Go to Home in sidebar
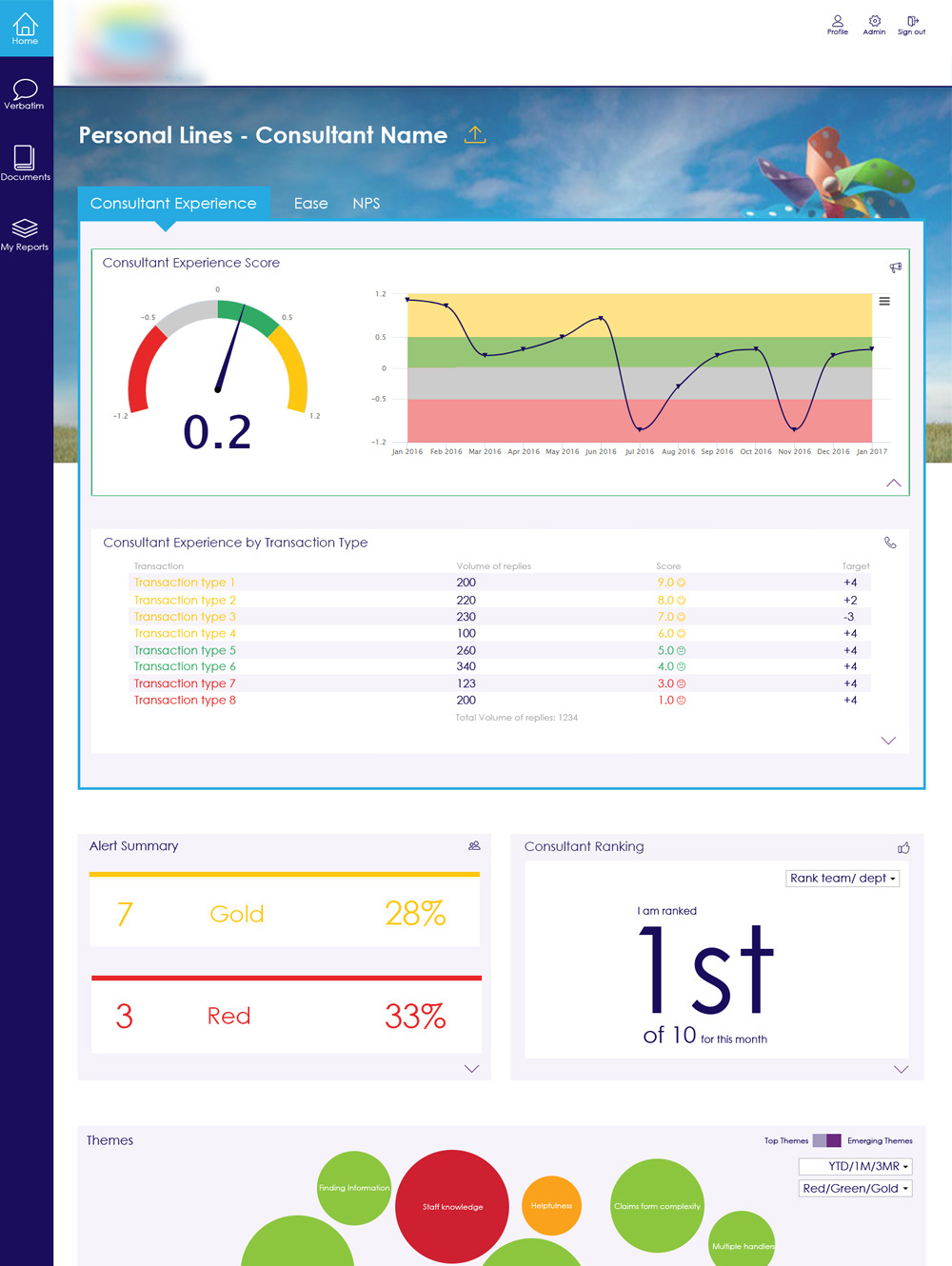Image resolution: width=952 pixels, height=1266 pixels. pyautogui.click(x=26, y=29)
